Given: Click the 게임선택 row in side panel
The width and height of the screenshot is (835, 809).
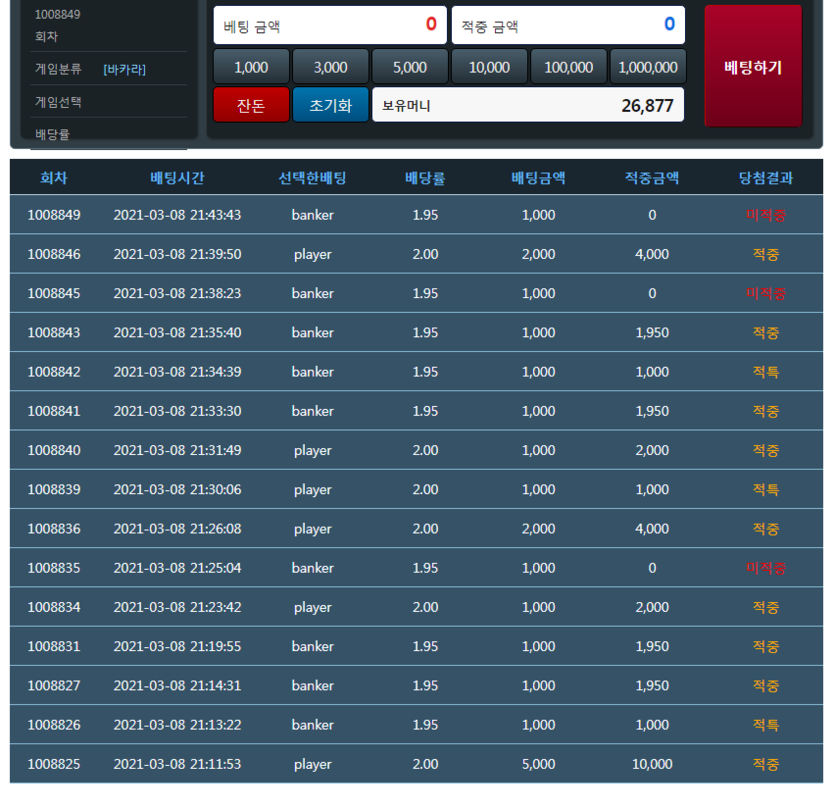Looking at the screenshot, I should [x=109, y=102].
